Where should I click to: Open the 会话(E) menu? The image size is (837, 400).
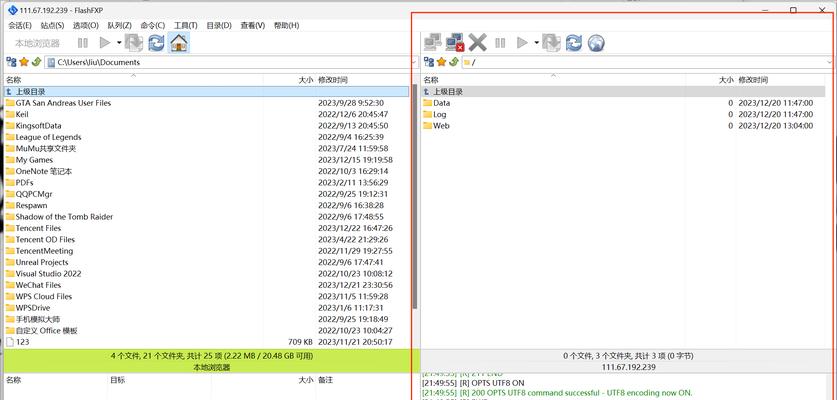tap(20, 25)
